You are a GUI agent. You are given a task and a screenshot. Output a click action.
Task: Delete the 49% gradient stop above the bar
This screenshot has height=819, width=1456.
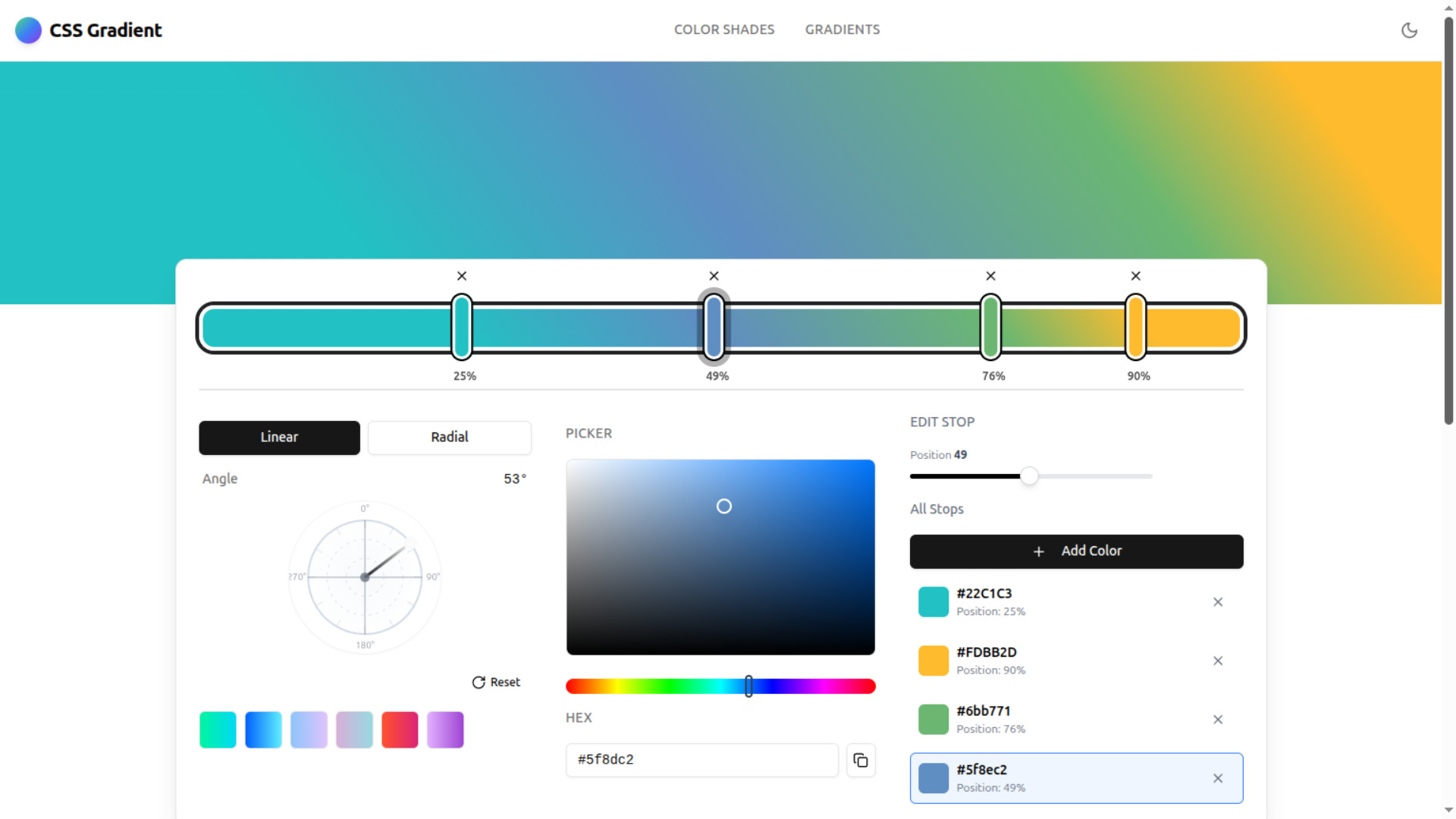click(714, 276)
